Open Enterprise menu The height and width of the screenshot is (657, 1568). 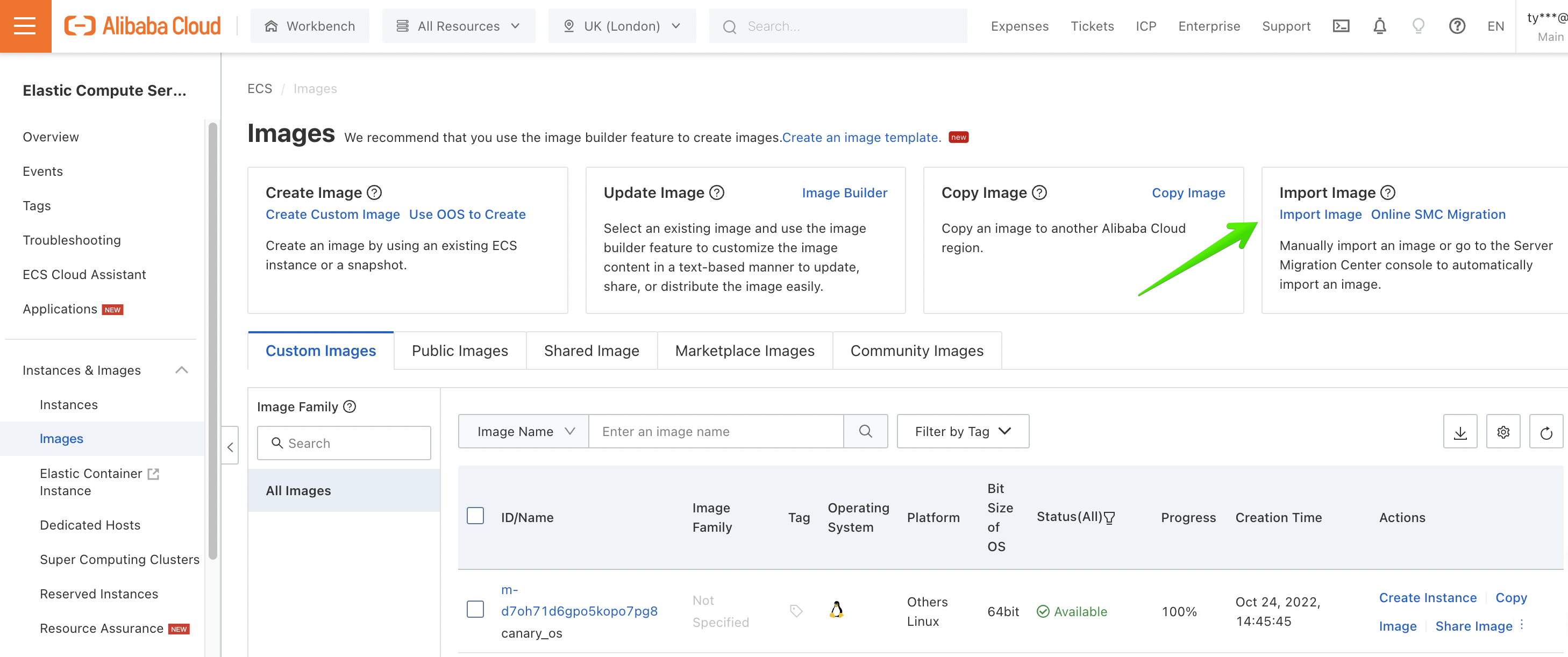click(x=1208, y=26)
